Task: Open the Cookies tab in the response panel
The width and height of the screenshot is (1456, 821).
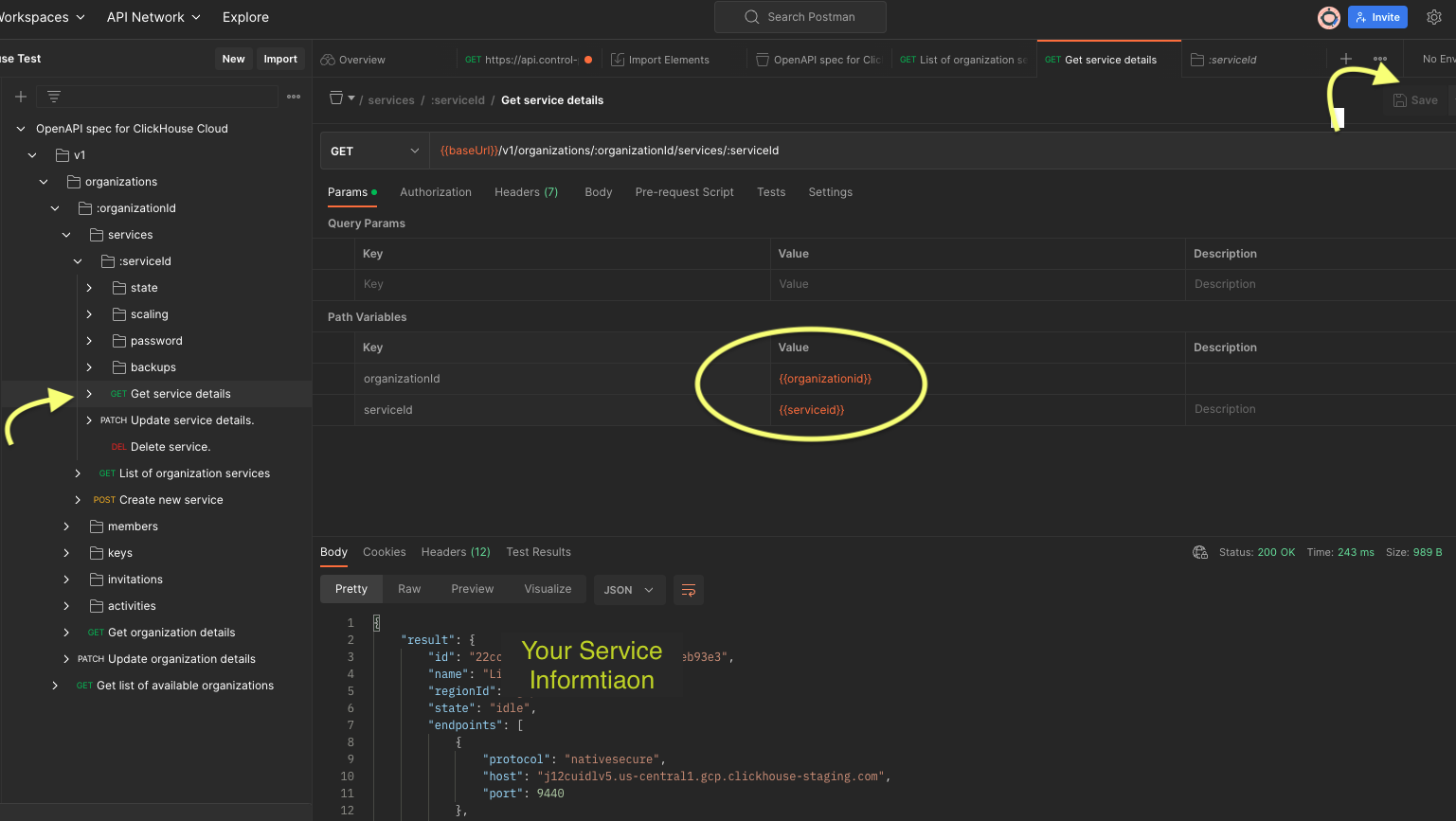Action: pos(385,551)
